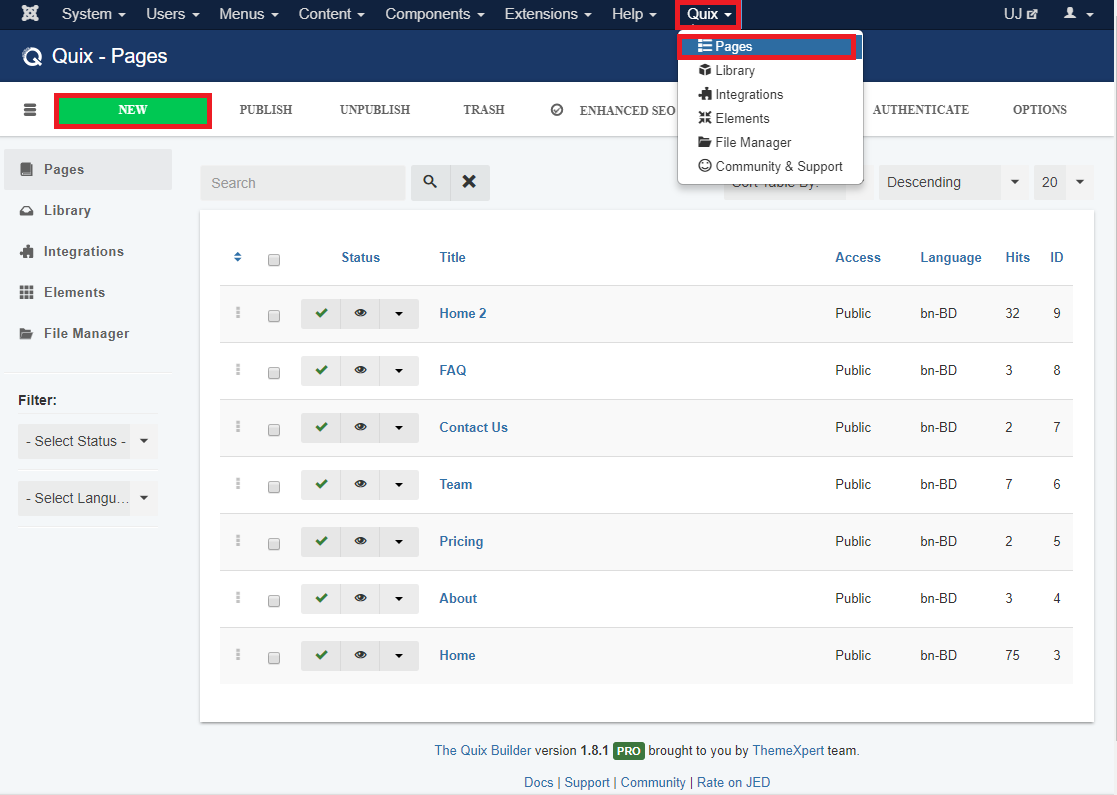Click the green check status for Contact Us
Screen dimensions: 1117x795
point(321,427)
